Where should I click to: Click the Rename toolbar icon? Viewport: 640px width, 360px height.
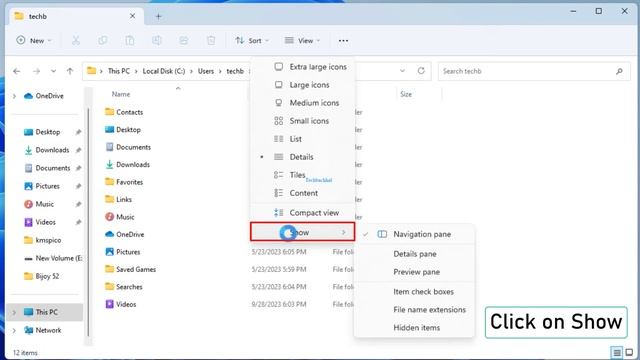(157, 40)
